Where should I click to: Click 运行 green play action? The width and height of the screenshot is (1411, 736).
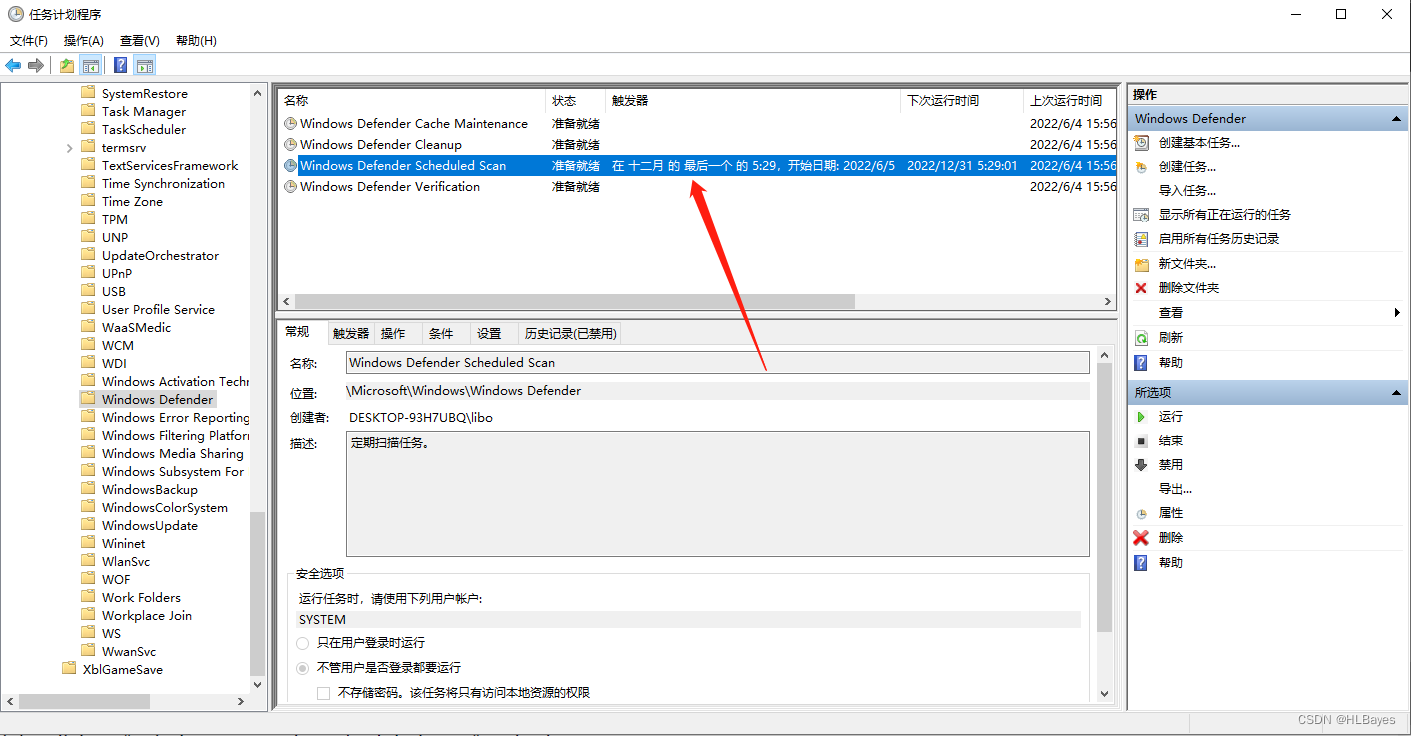click(x=1170, y=417)
